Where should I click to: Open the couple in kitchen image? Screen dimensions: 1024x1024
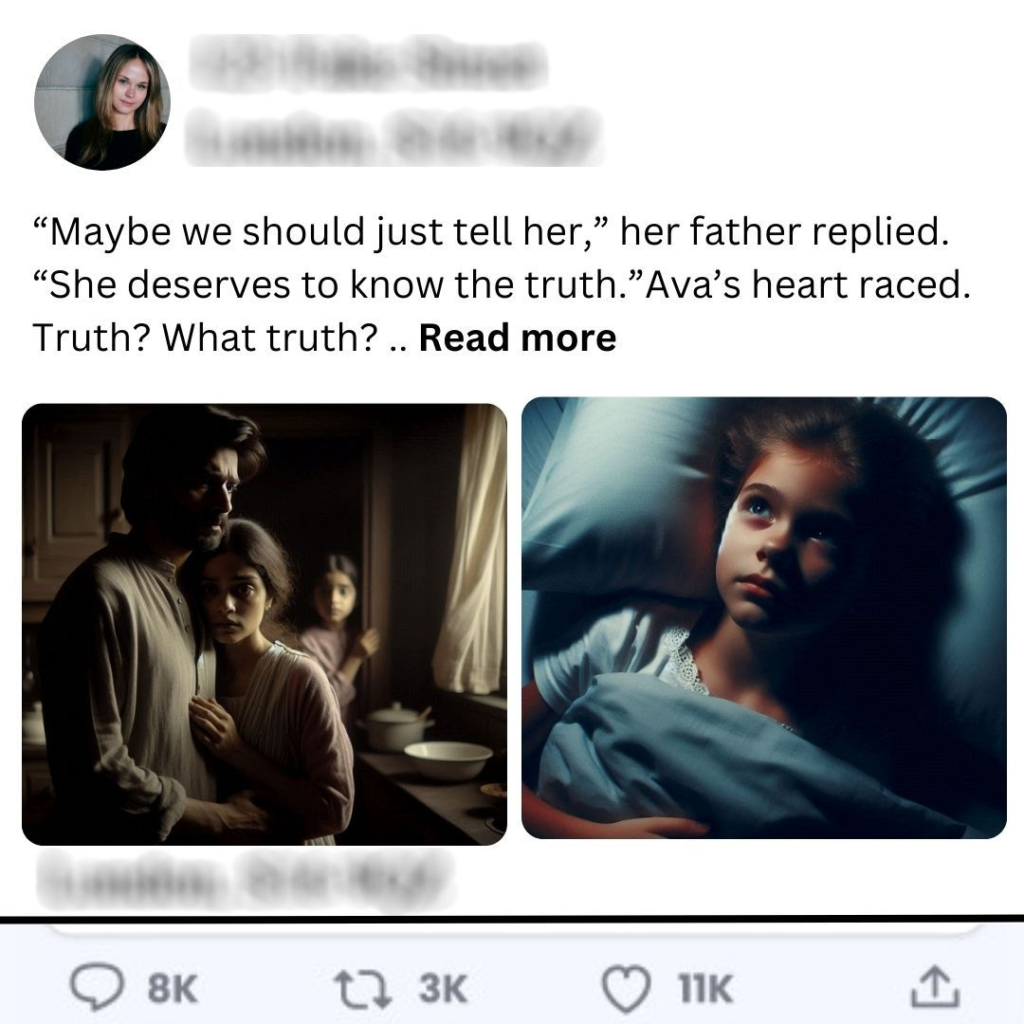[x=264, y=624]
